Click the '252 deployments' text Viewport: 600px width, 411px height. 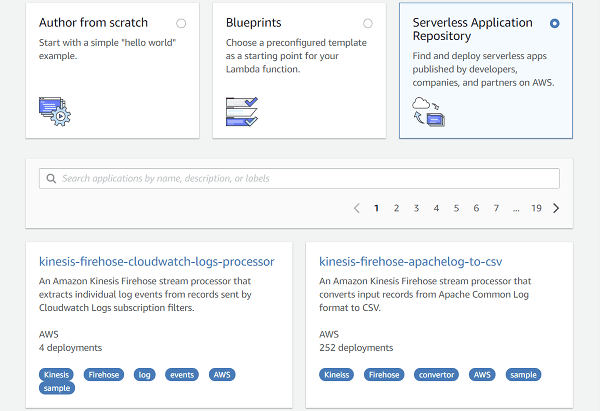click(x=356, y=348)
